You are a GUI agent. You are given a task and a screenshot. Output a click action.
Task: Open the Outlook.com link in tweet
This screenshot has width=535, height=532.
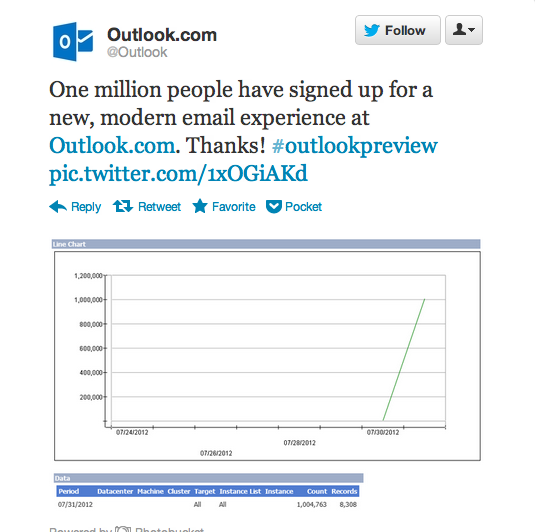pos(112,146)
